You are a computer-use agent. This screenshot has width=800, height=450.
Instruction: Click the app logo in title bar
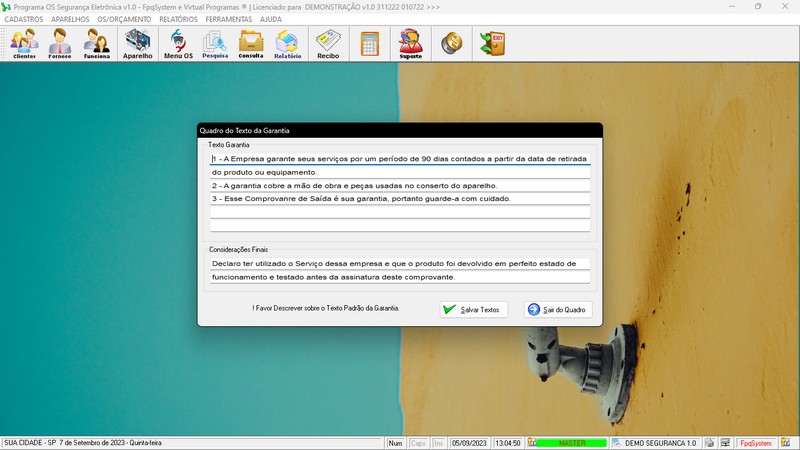point(6,7)
